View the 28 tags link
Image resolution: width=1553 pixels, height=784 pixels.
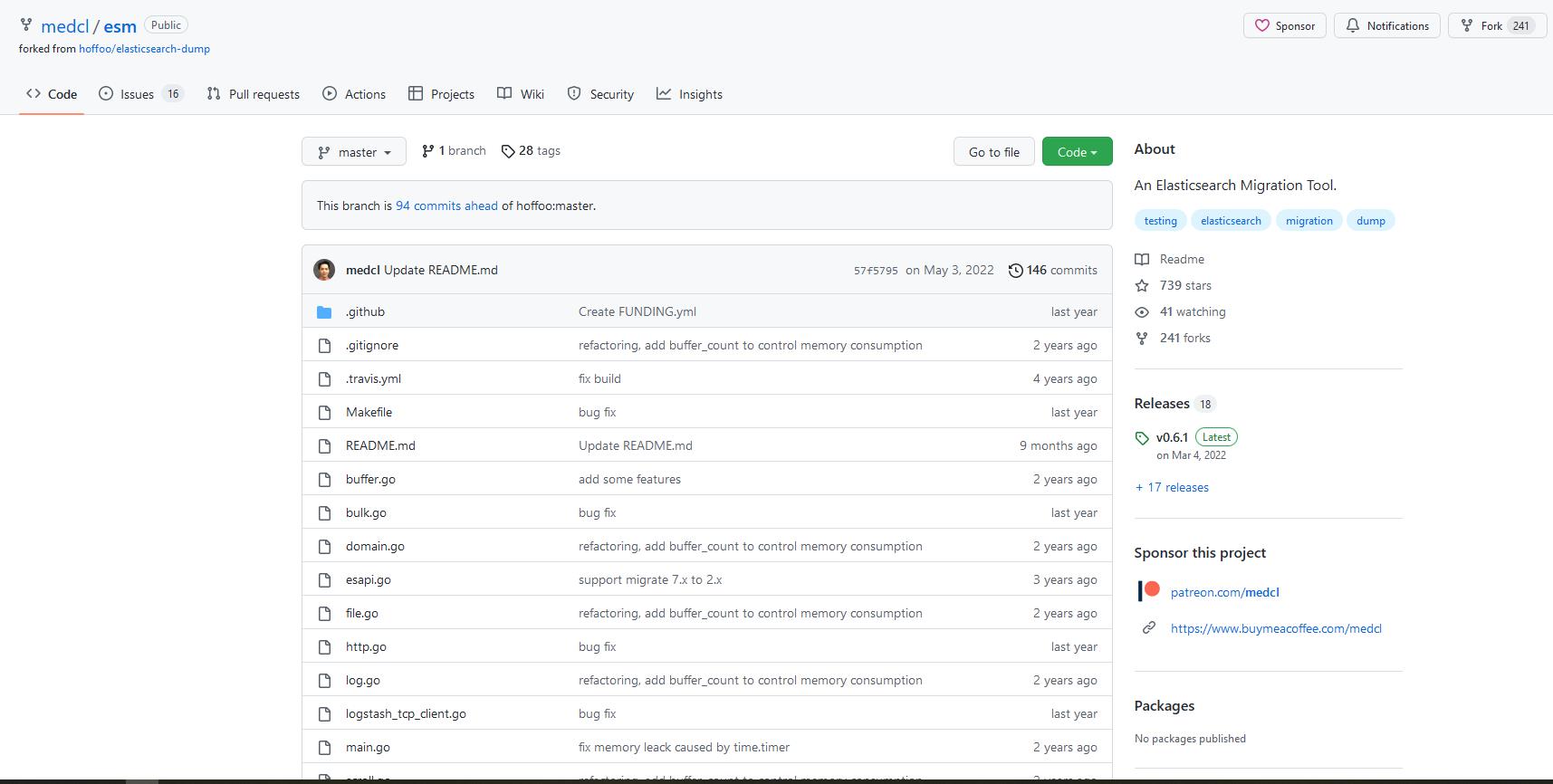531,151
